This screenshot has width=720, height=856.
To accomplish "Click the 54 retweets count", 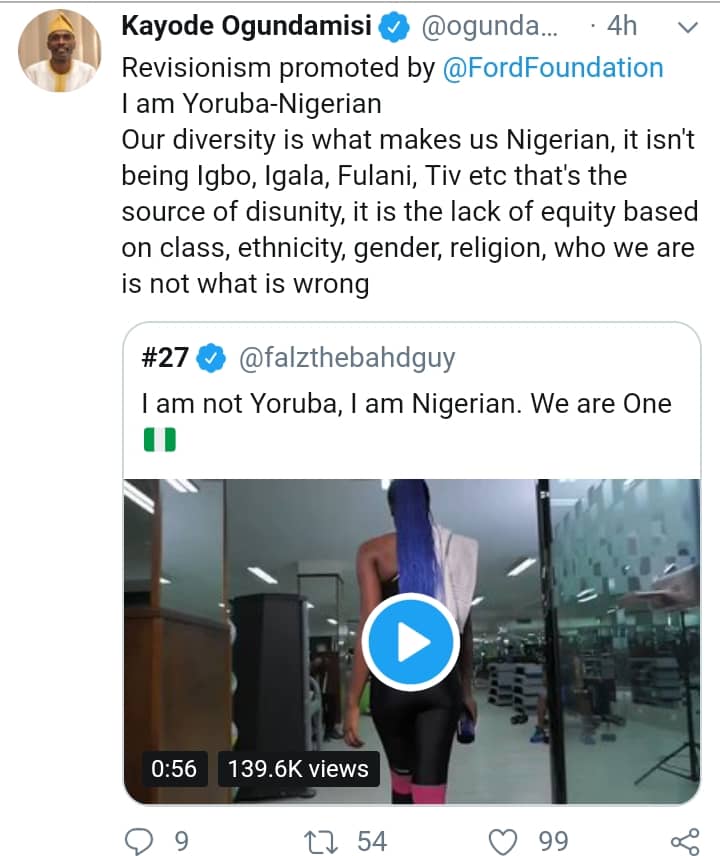I will [372, 840].
